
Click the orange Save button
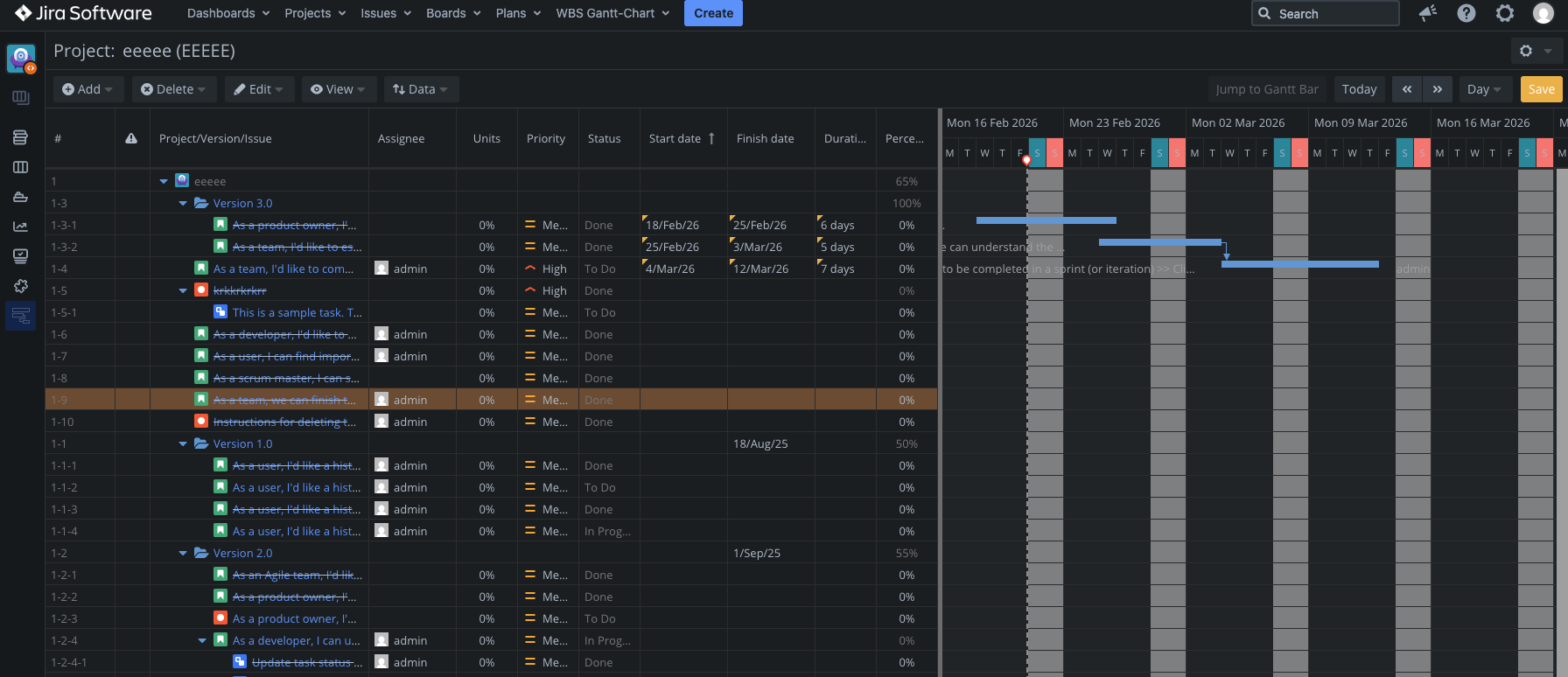pos(1541,89)
